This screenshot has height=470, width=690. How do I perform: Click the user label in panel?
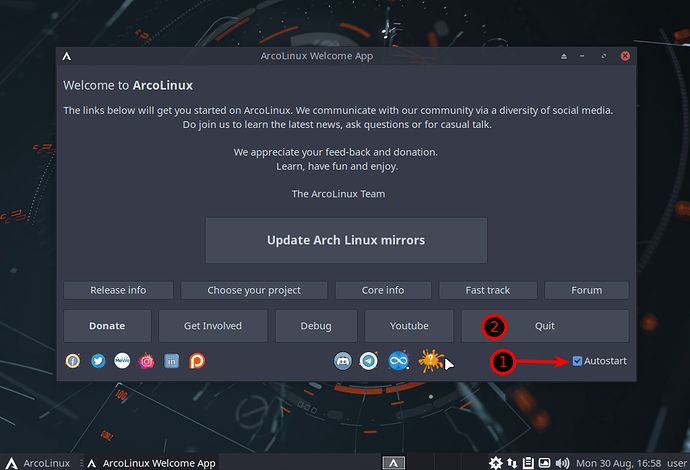[677, 463]
